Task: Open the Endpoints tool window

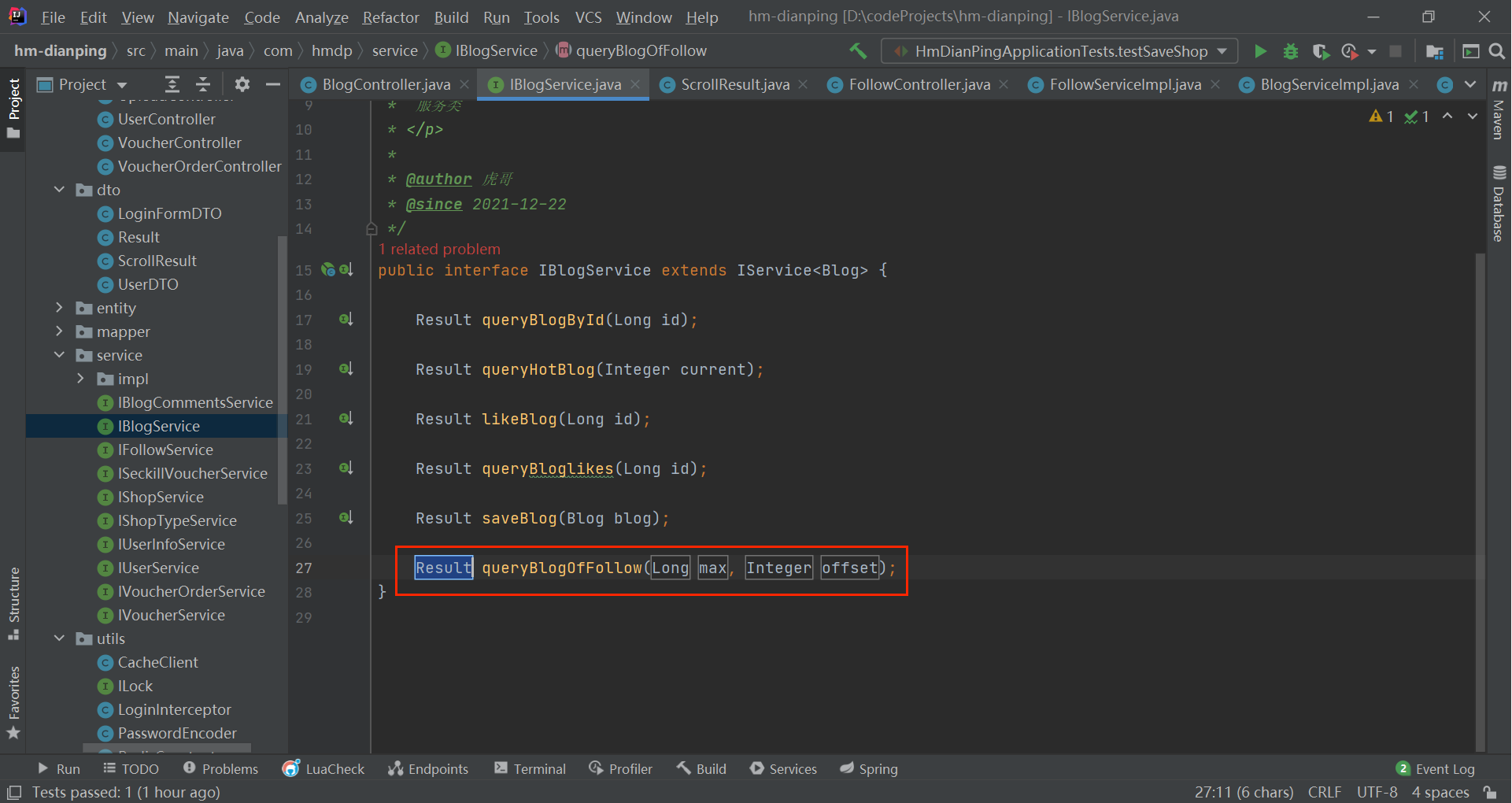Action: coord(428,768)
